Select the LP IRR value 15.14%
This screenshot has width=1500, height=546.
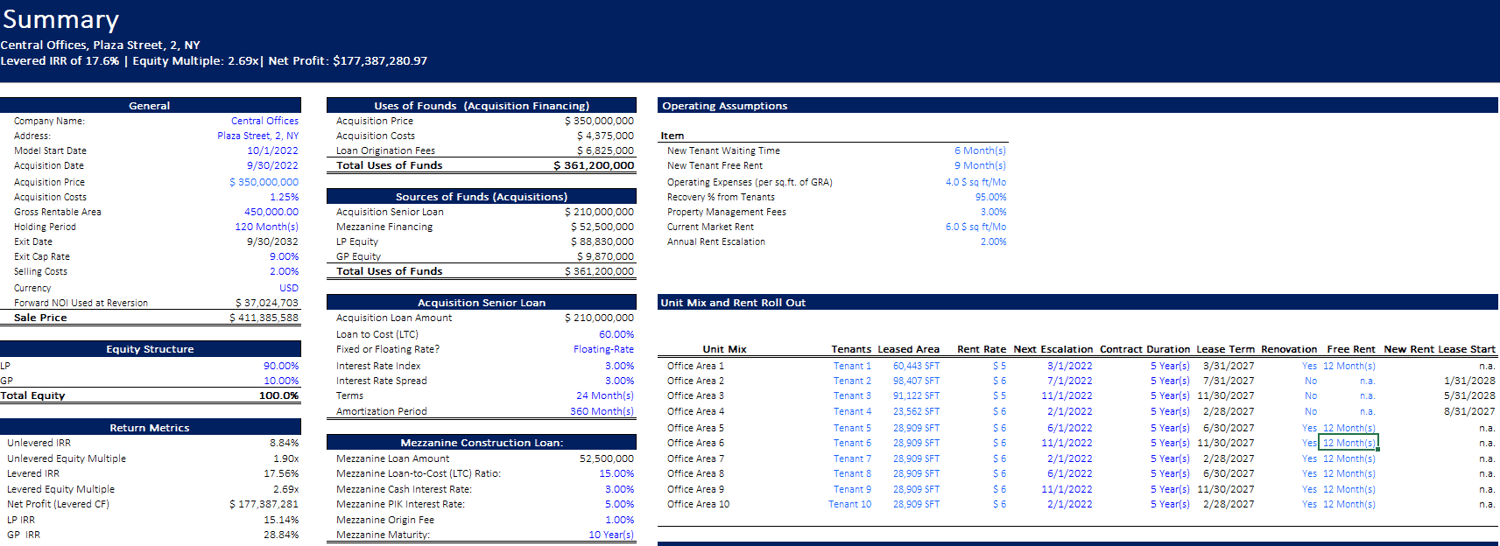click(281, 520)
